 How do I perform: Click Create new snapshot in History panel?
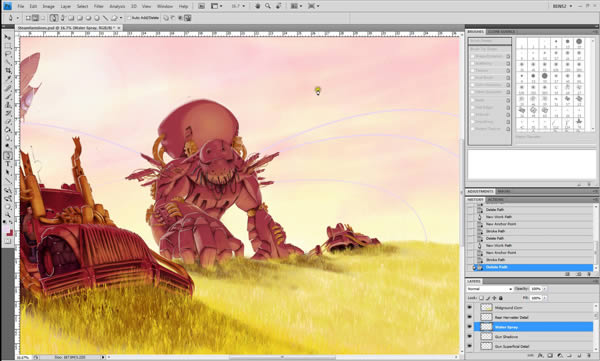tap(579, 274)
